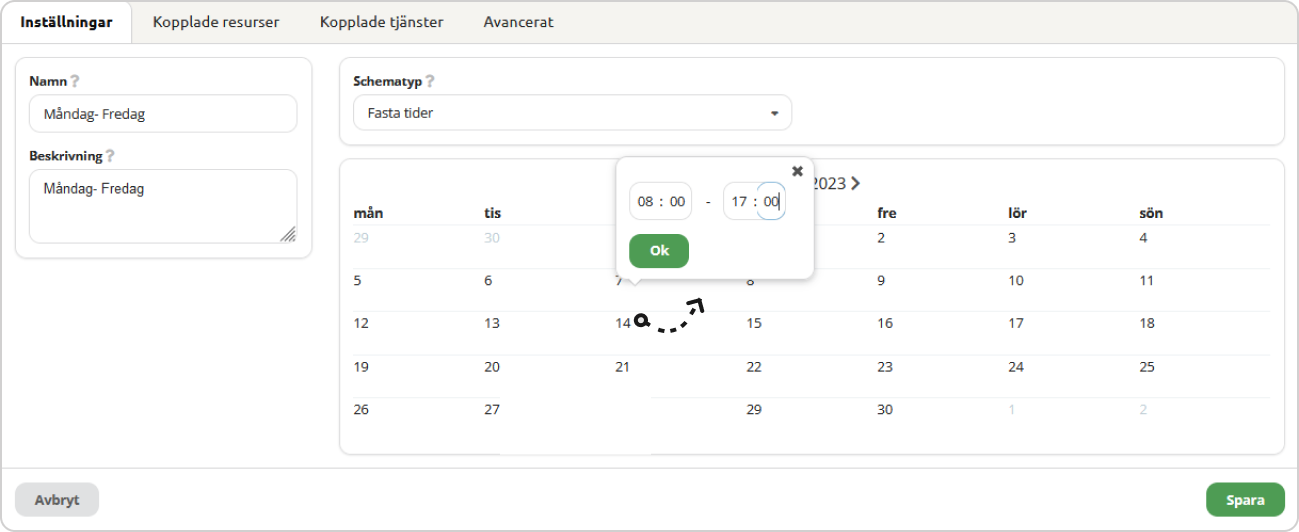Click the Namn text field
Image resolution: width=1299 pixels, height=532 pixels.
[x=163, y=114]
